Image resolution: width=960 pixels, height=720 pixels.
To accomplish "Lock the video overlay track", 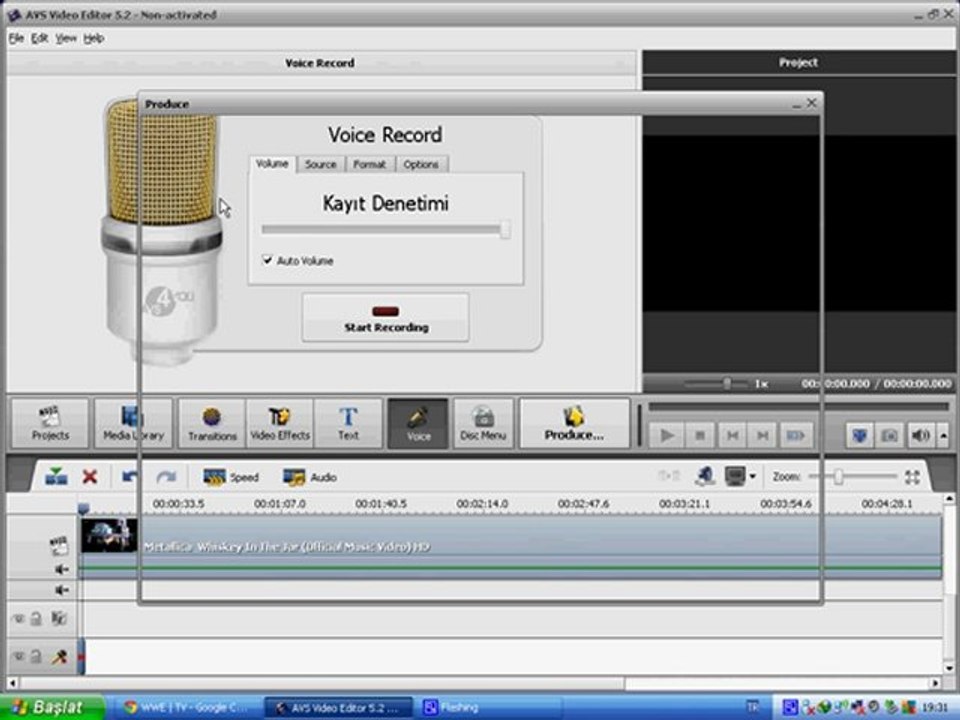I will [x=36, y=619].
